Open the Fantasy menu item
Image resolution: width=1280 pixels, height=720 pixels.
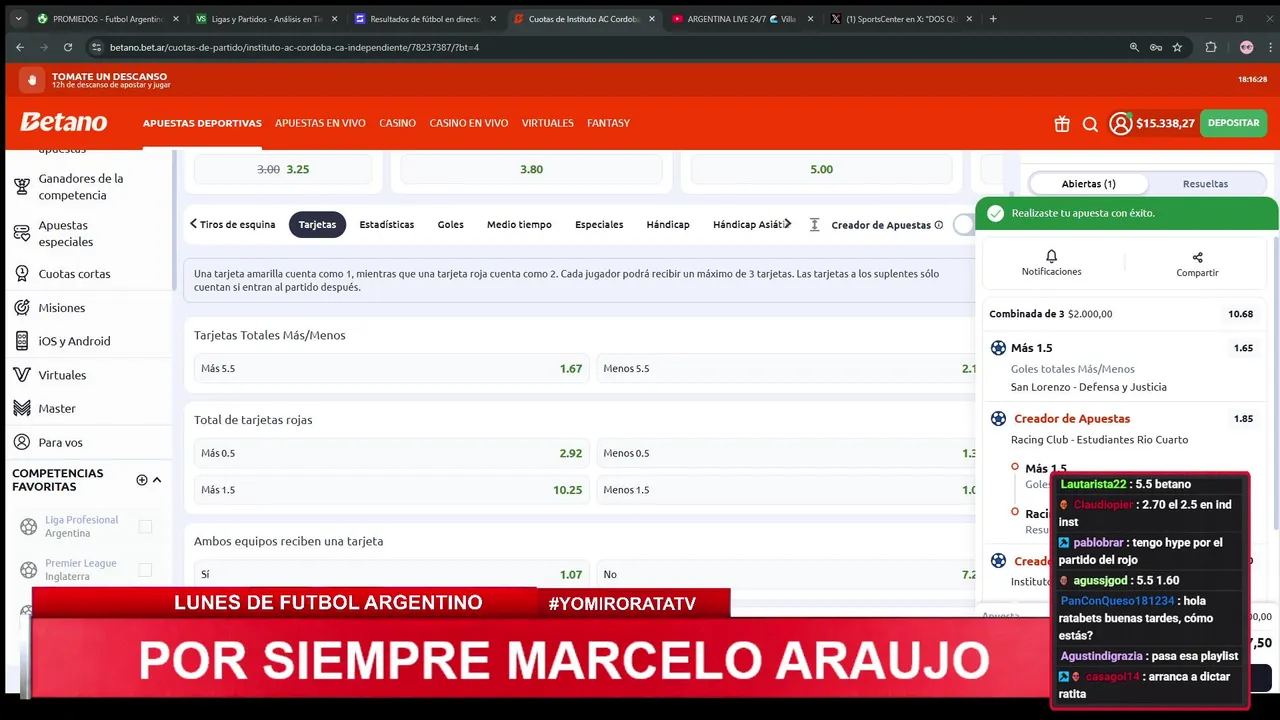[608, 123]
